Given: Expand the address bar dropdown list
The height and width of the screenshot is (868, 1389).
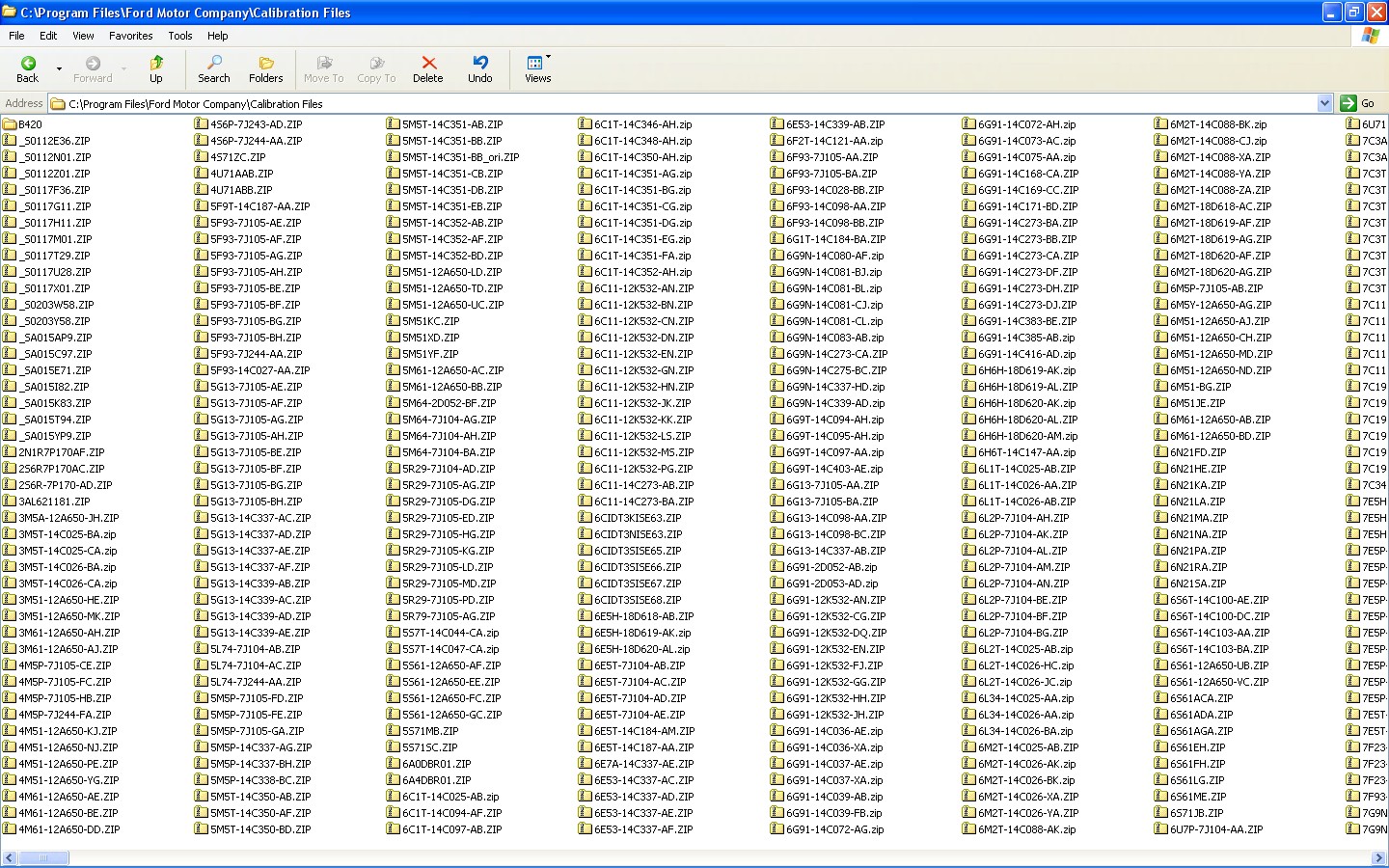Looking at the screenshot, I should click(x=1324, y=103).
